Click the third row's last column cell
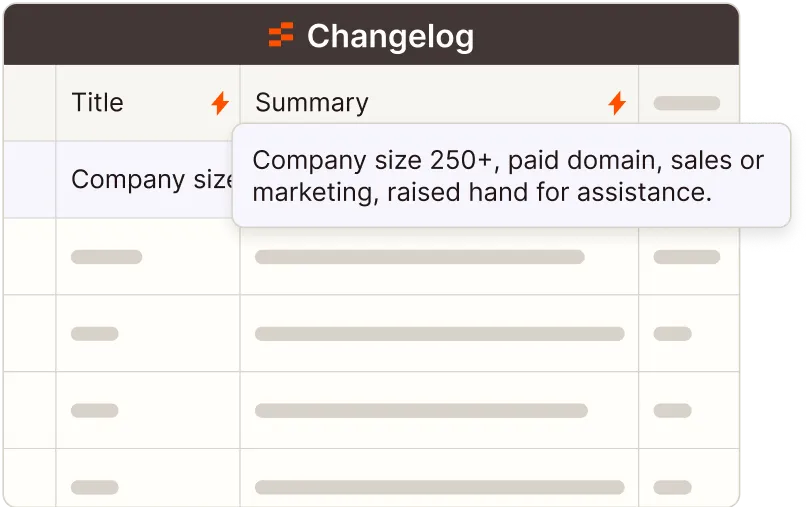The image size is (806, 507). click(x=687, y=334)
